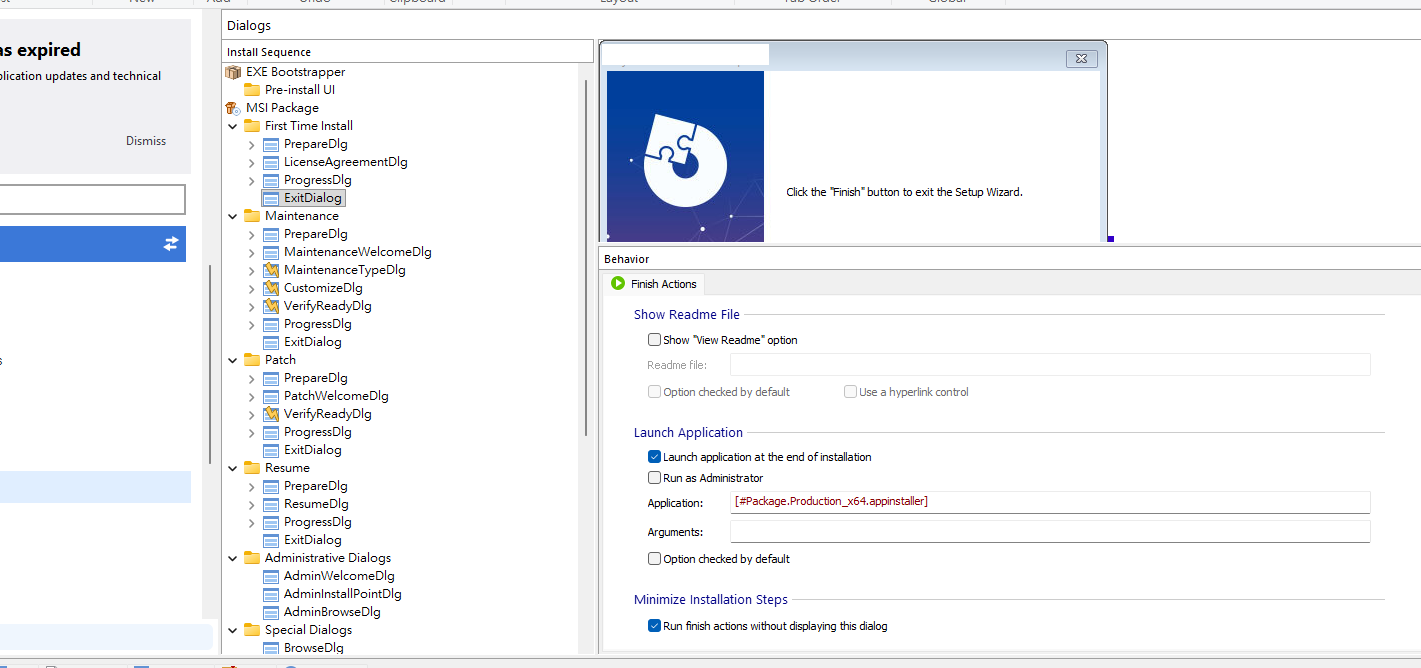Expand the MaintenanceWelcomeDlg tree node

pos(251,252)
